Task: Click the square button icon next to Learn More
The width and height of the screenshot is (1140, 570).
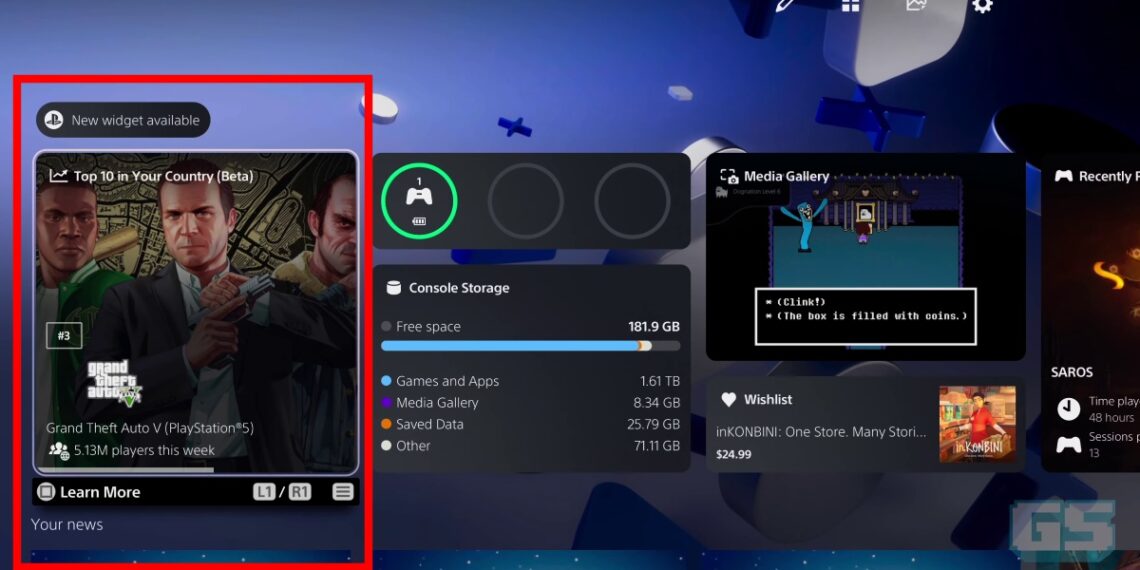Action: click(x=46, y=492)
